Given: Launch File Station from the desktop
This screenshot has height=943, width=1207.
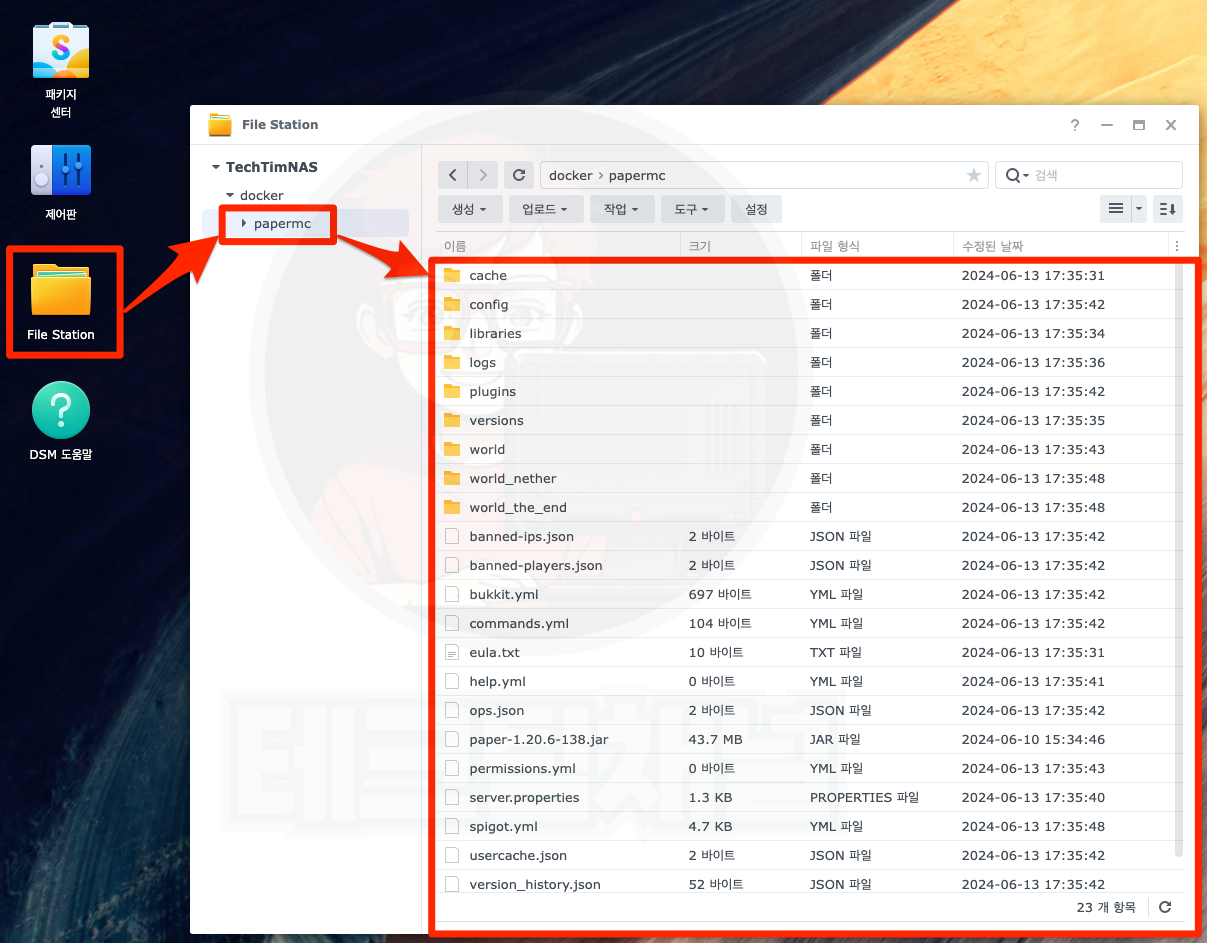Looking at the screenshot, I should coord(61,291).
